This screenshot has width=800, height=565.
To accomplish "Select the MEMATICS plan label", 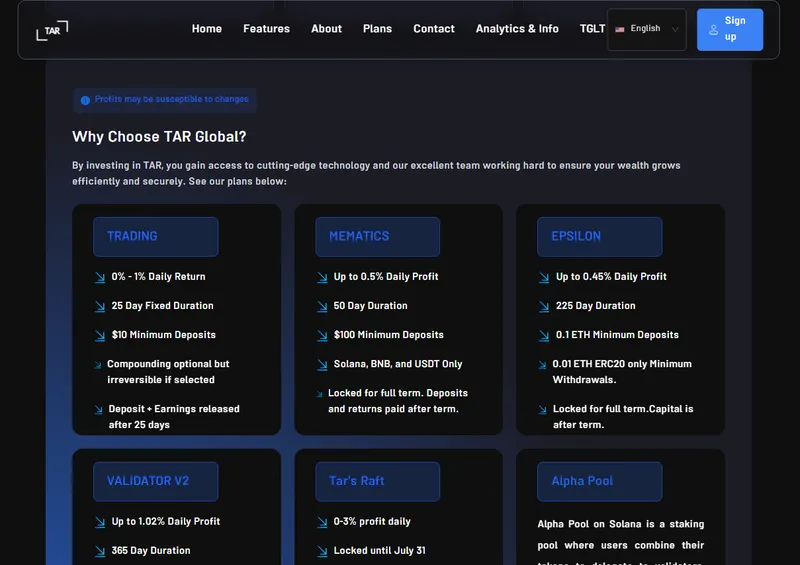I will tap(378, 236).
